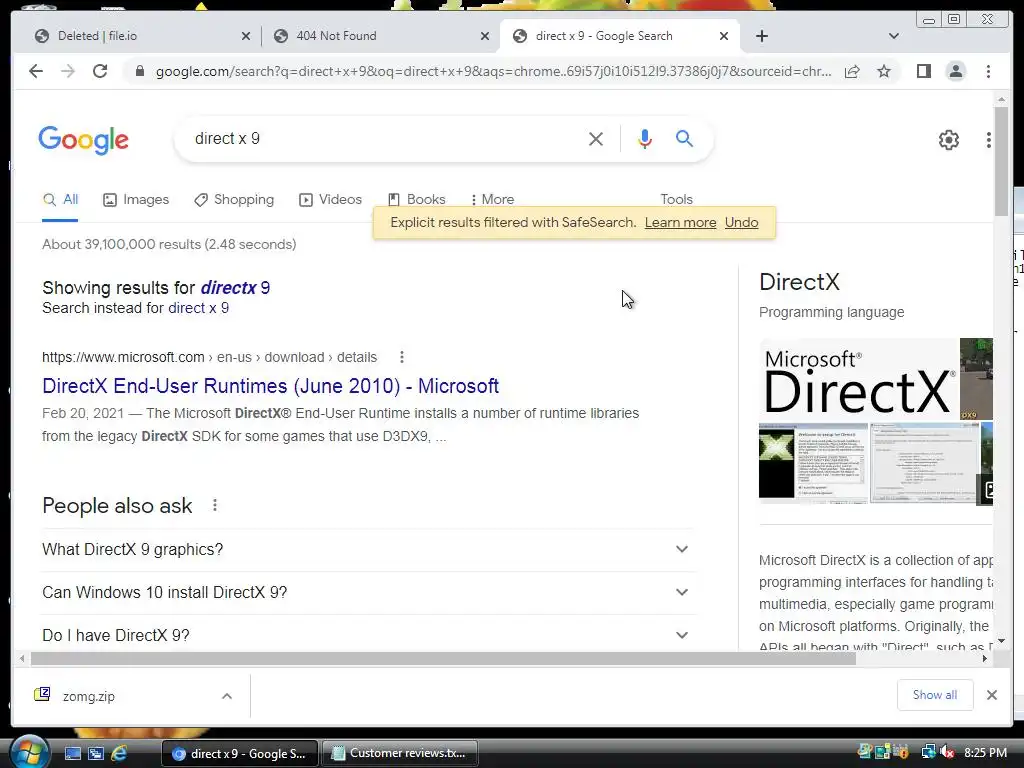Click the vertical page scrollbar thumb
Viewport: 1024px width, 768px height.
1001,161
